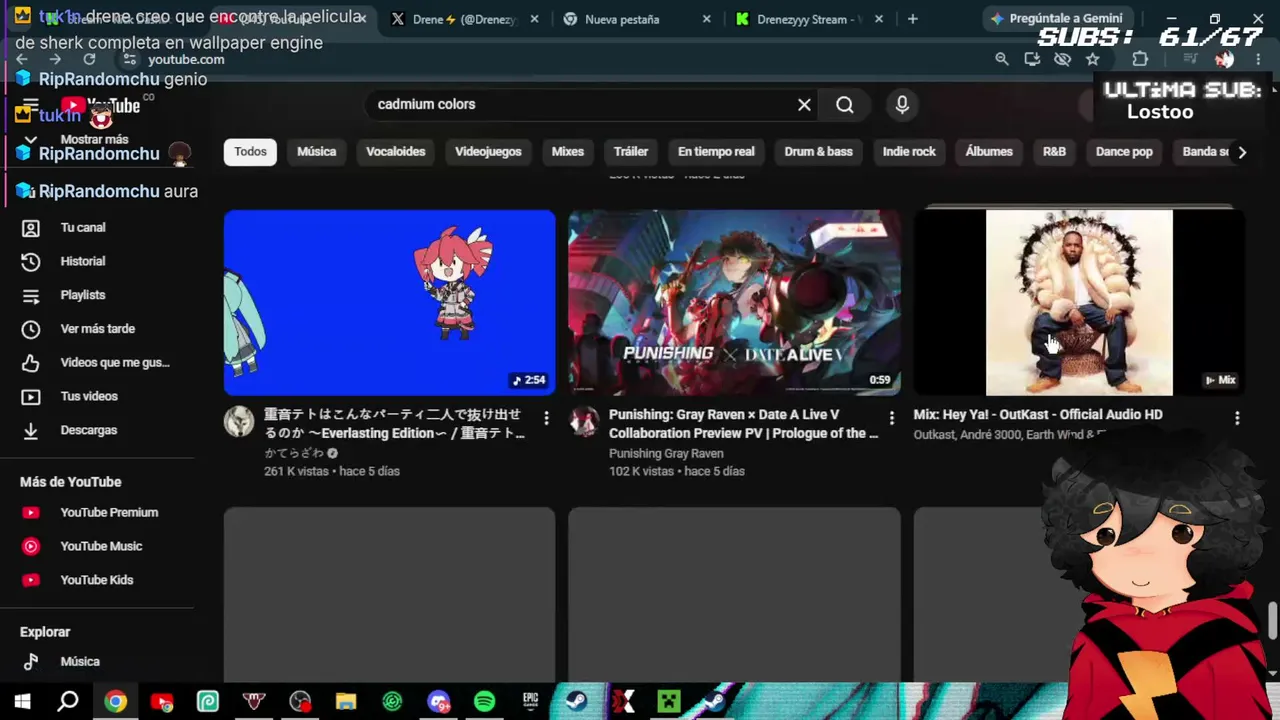
Task: Open the Chrome three-dot menu
Action: (1258, 59)
